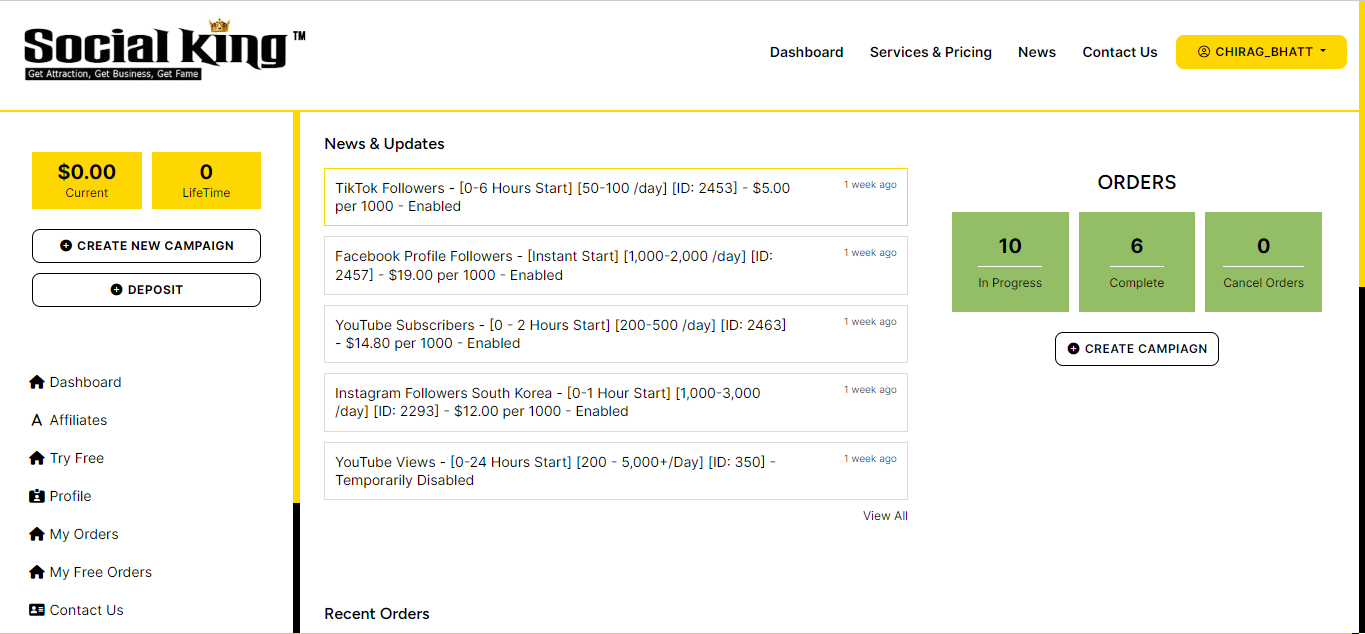Open Profile from the sidebar
This screenshot has height=634, width=1365.
tap(61, 496)
